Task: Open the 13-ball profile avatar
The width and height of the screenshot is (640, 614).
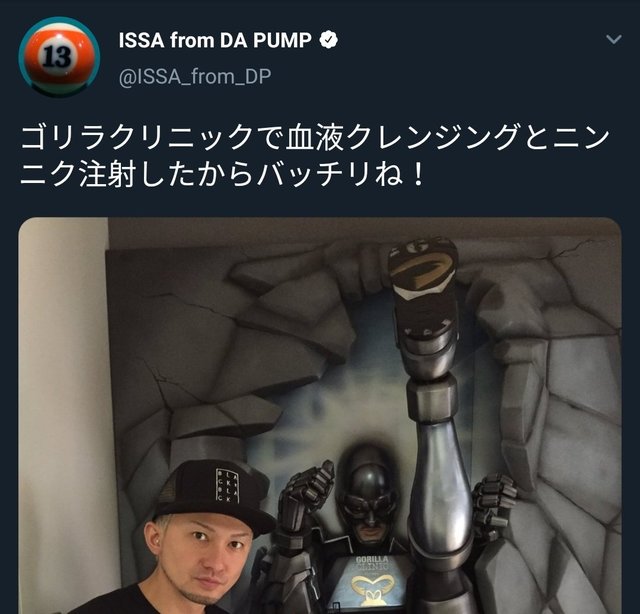Action: point(59,57)
